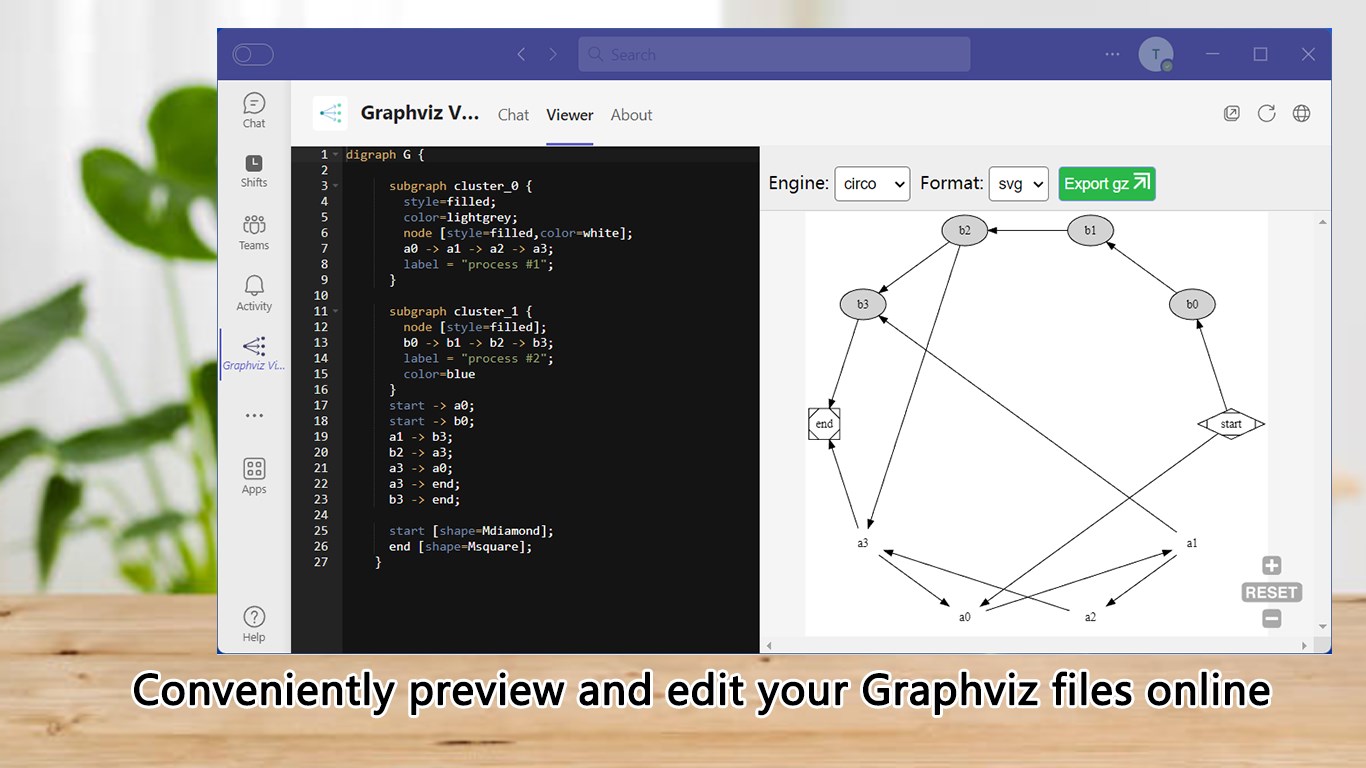Screen dimensions: 1366x768
Task: Open the profile avatar labeled T
Action: click(1156, 54)
